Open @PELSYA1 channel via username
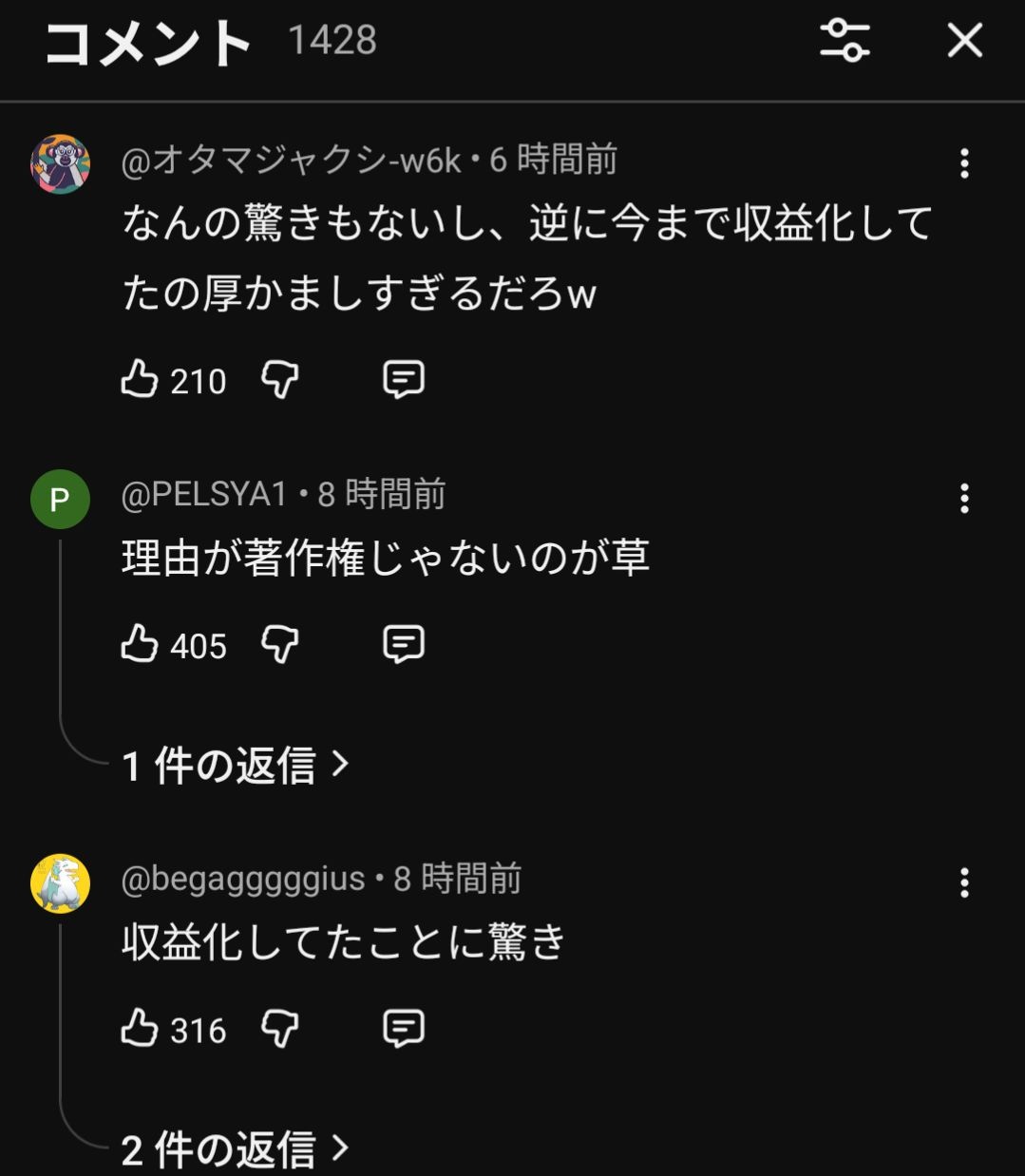This screenshot has height=1176, width=1025. pyautogui.click(x=204, y=494)
